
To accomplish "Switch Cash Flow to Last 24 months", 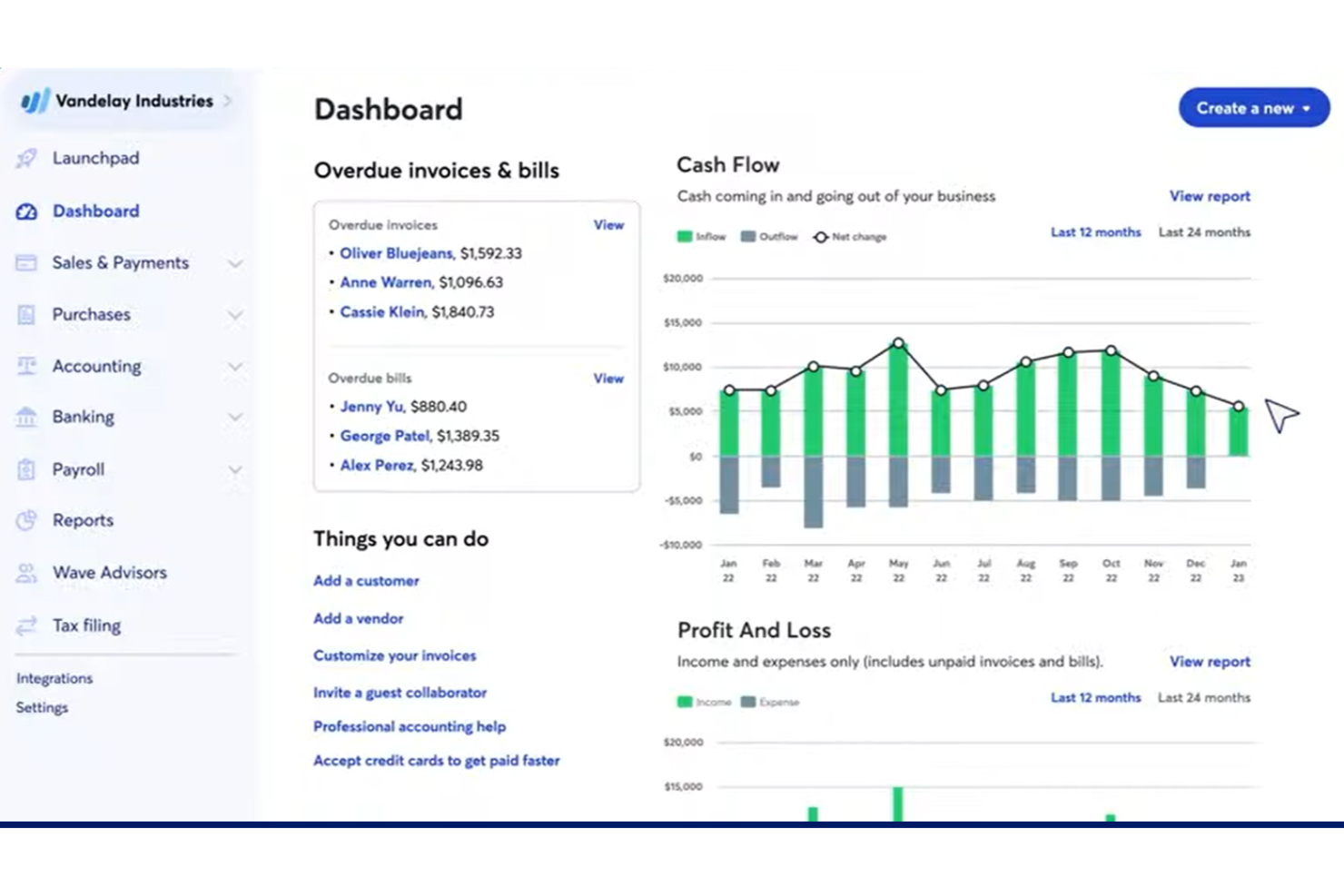I will point(1203,232).
